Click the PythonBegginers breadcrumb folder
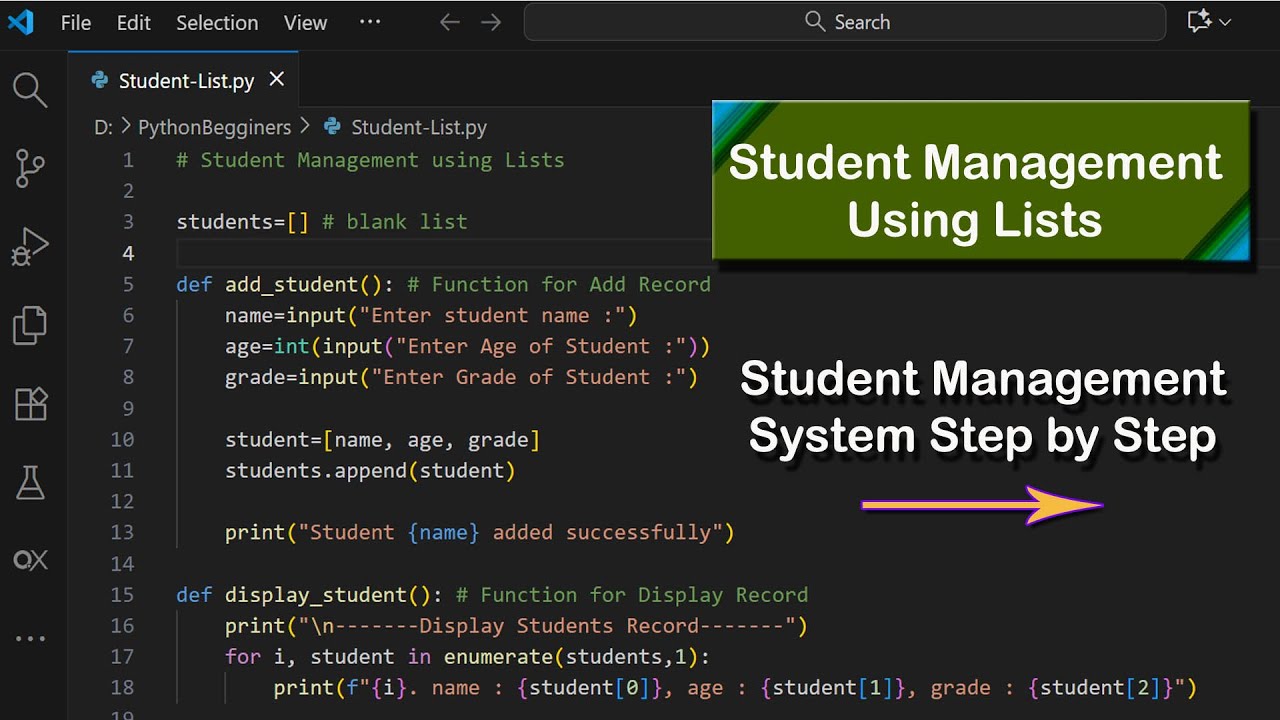 (x=214, y=127)
